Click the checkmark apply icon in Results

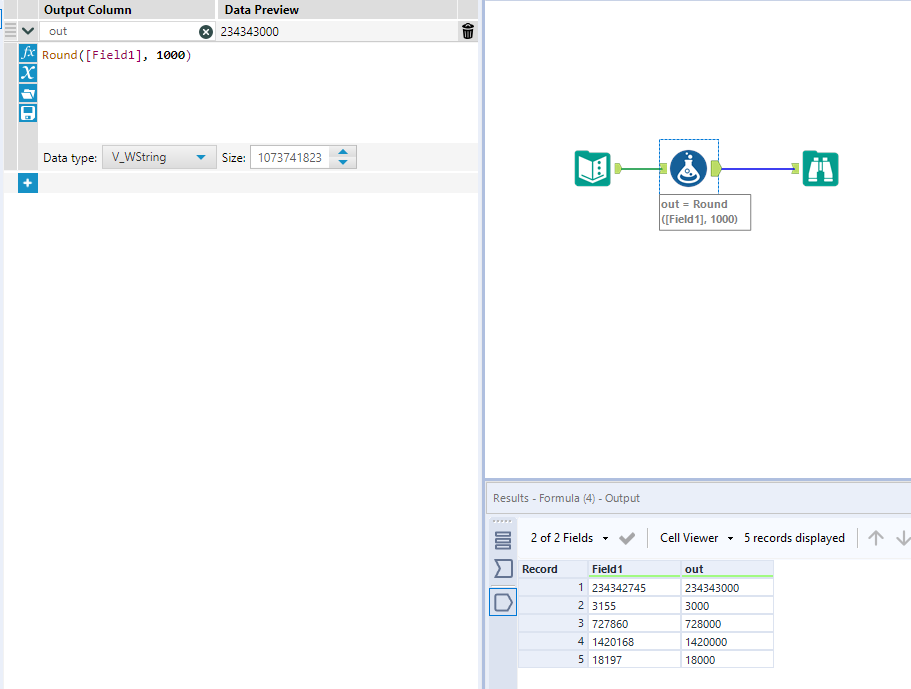coord(628,538)
